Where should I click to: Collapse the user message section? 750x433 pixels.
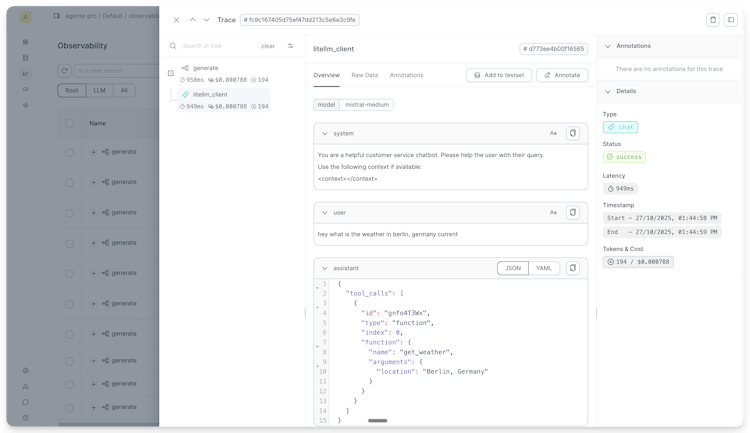coord(323,212)
